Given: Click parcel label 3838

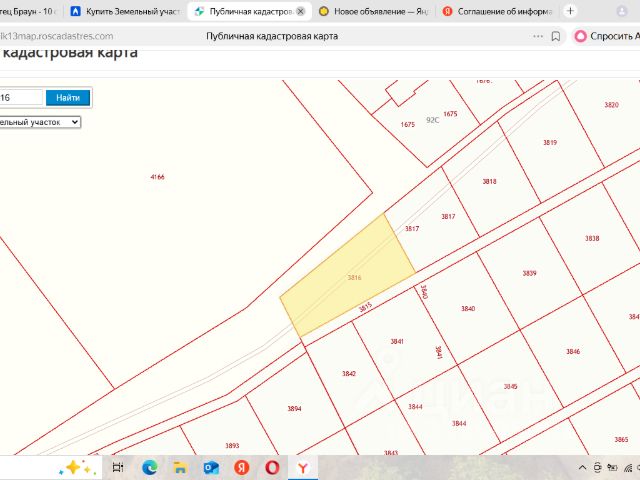Looking at the screenshot, I should [x=592, y=238].
